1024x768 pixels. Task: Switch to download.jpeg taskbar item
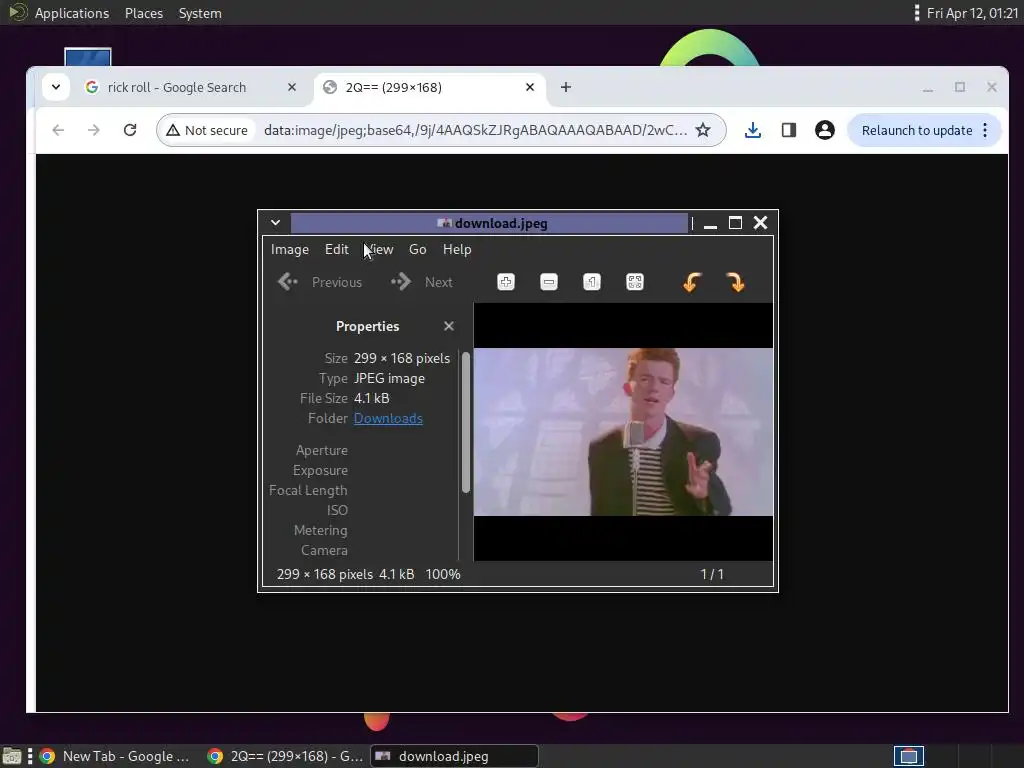coord(455,756)
